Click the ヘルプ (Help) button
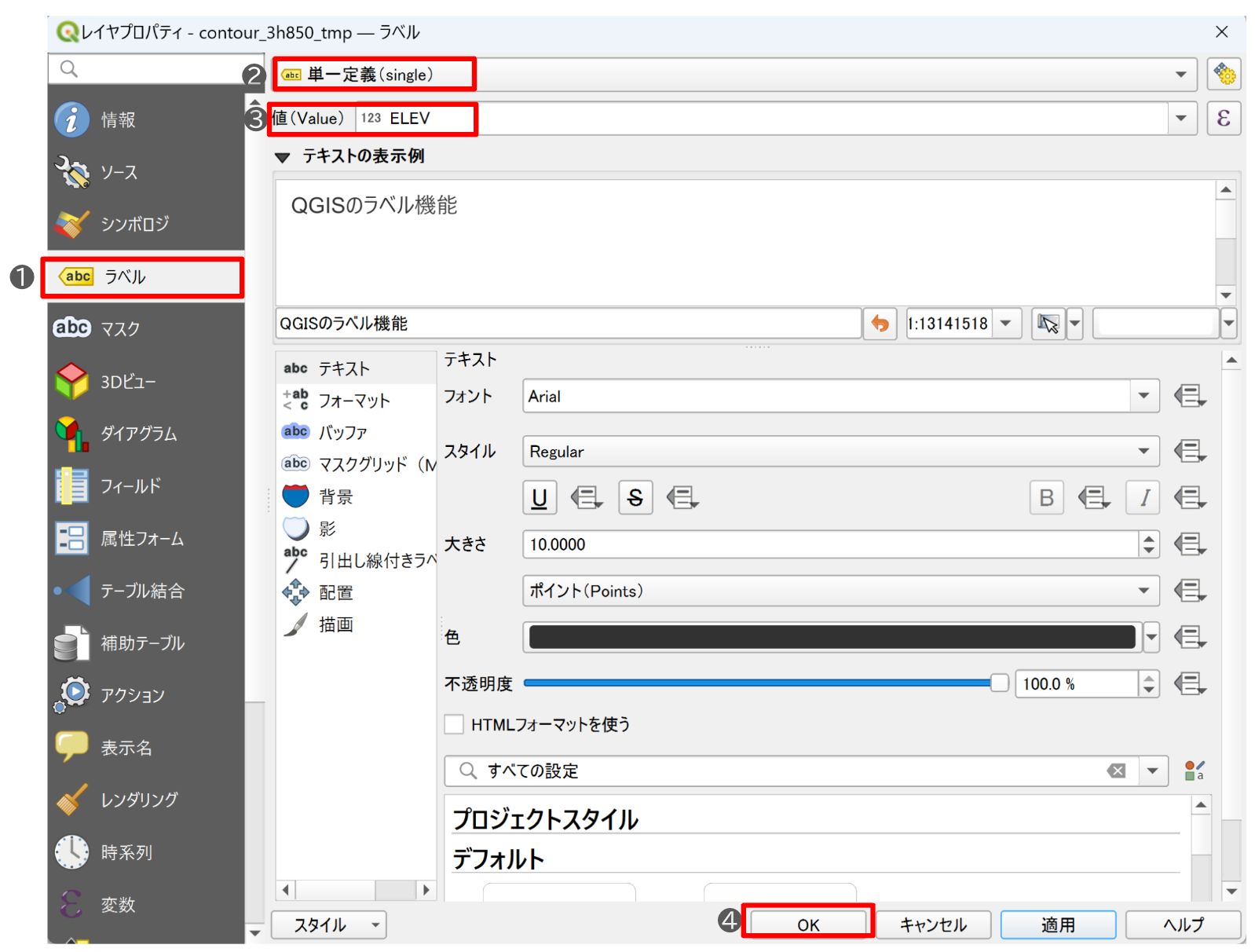The height and width of the screenshot is (952, 1255). (1183, 925)
